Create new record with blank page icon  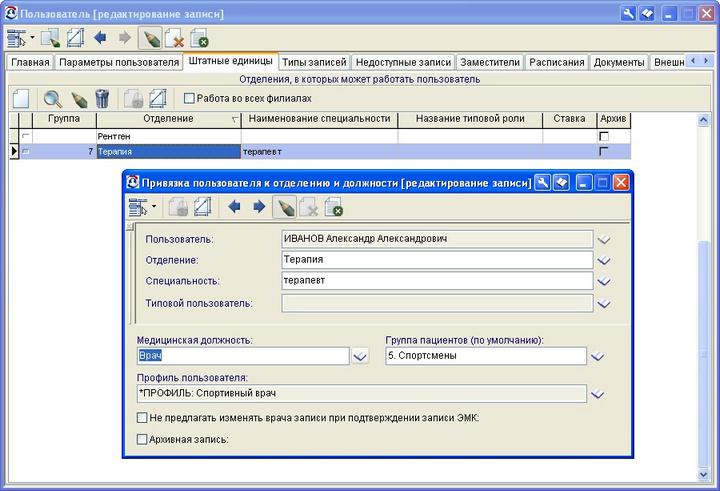(x=21, y=98)
